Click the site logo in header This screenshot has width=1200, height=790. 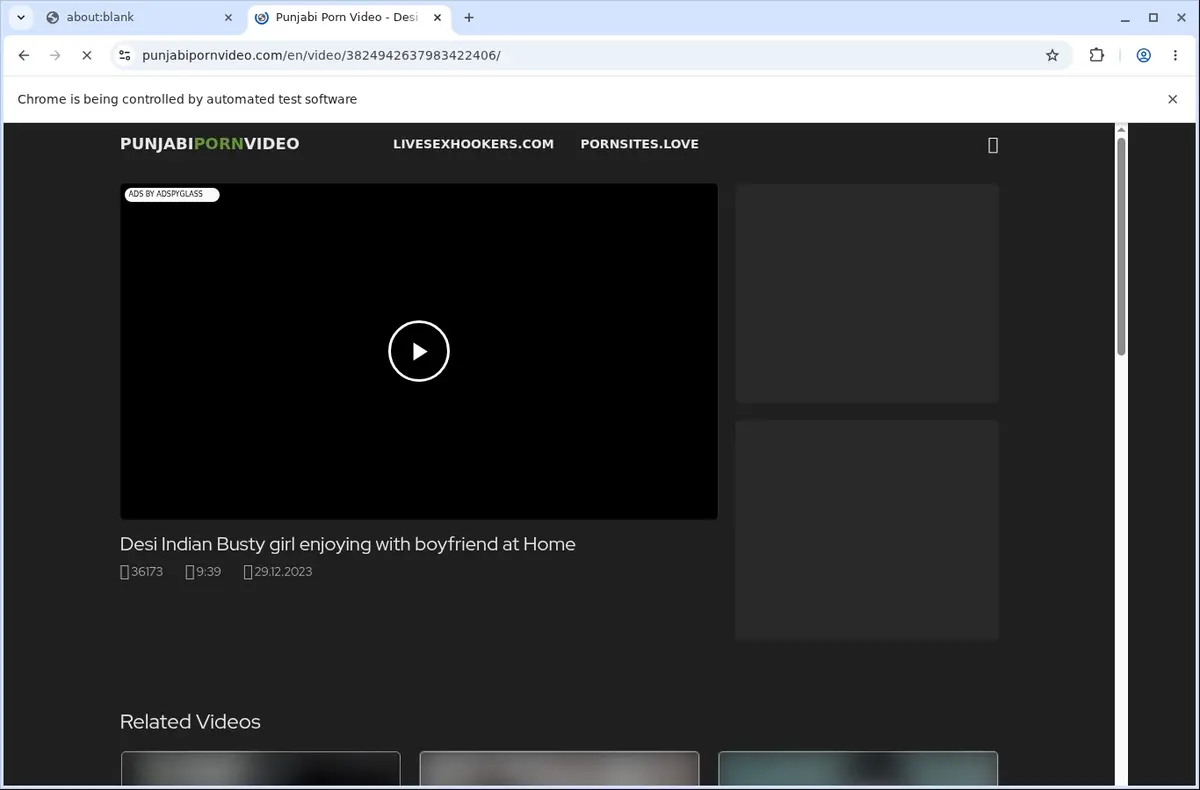pyautogui.click(x=210, y=144)
